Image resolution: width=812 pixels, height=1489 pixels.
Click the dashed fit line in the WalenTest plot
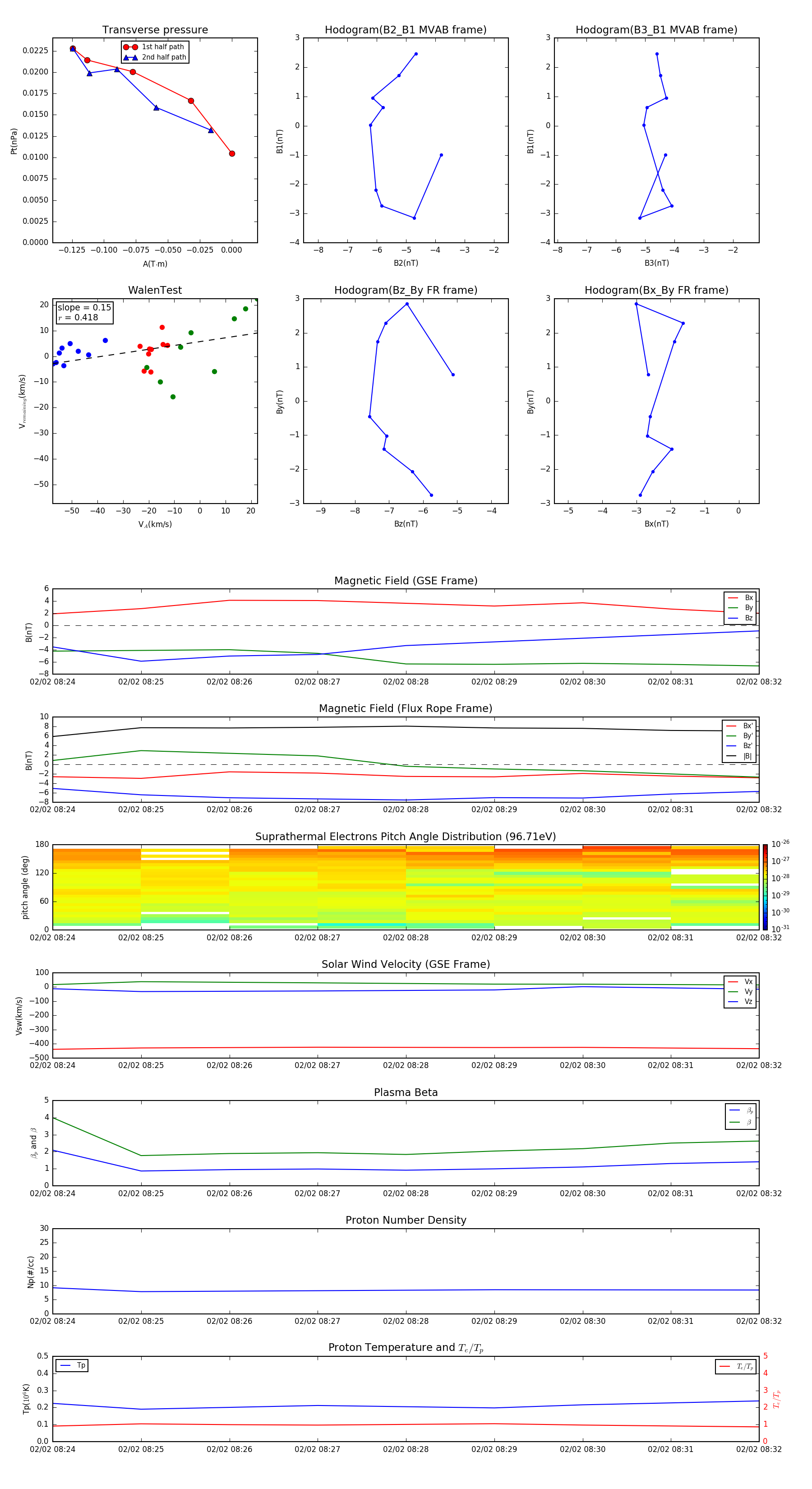(x=155, y=348)
